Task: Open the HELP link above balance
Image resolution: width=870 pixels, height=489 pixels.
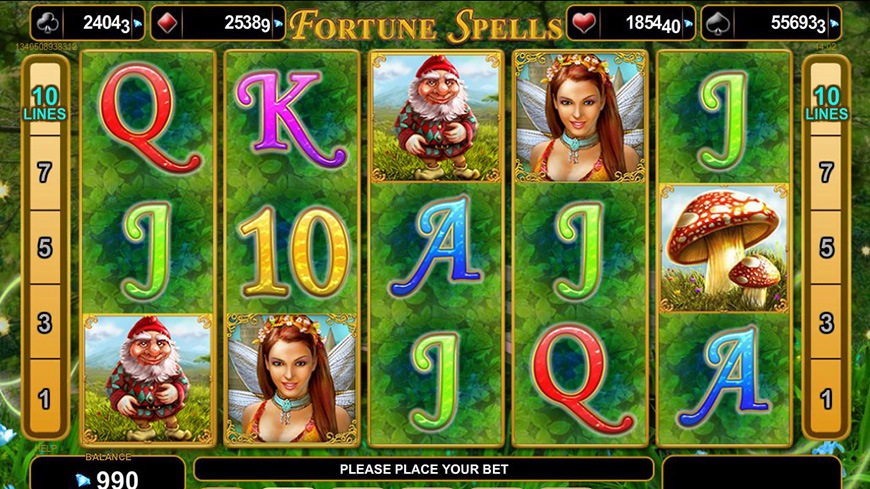Action: 45,448
